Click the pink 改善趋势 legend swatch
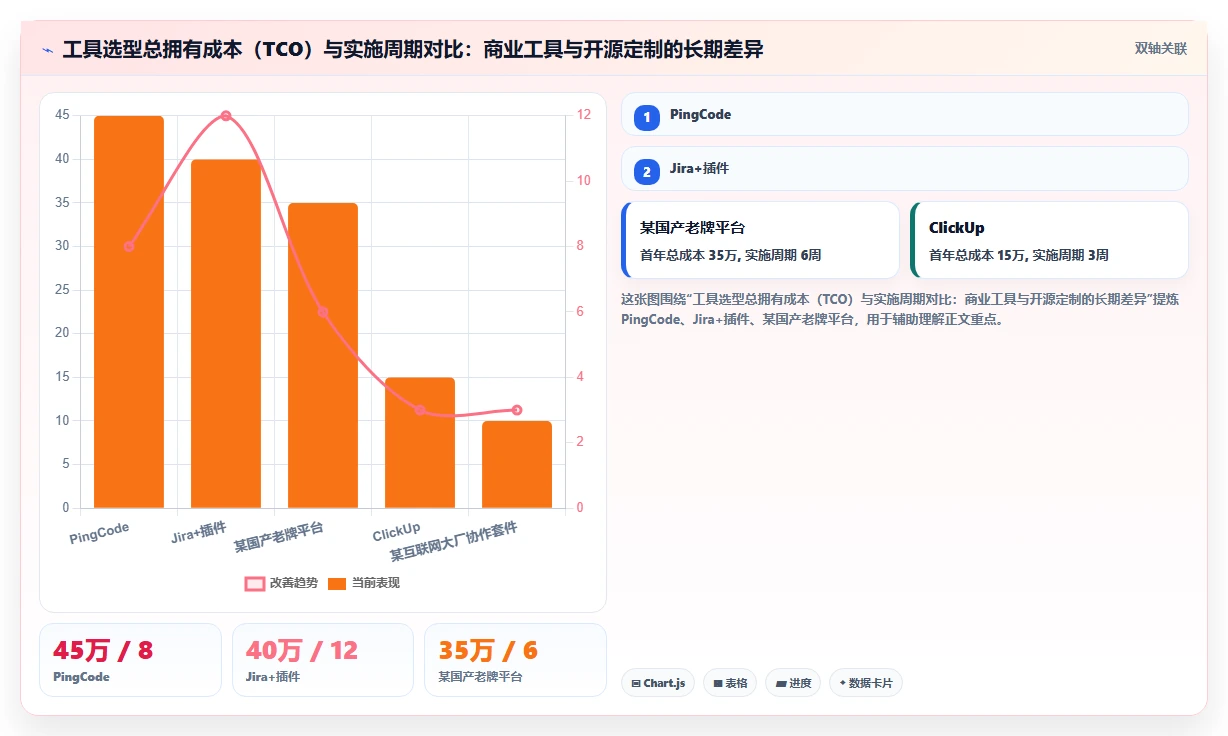The image size is (1228, 736). coord(255,583)
